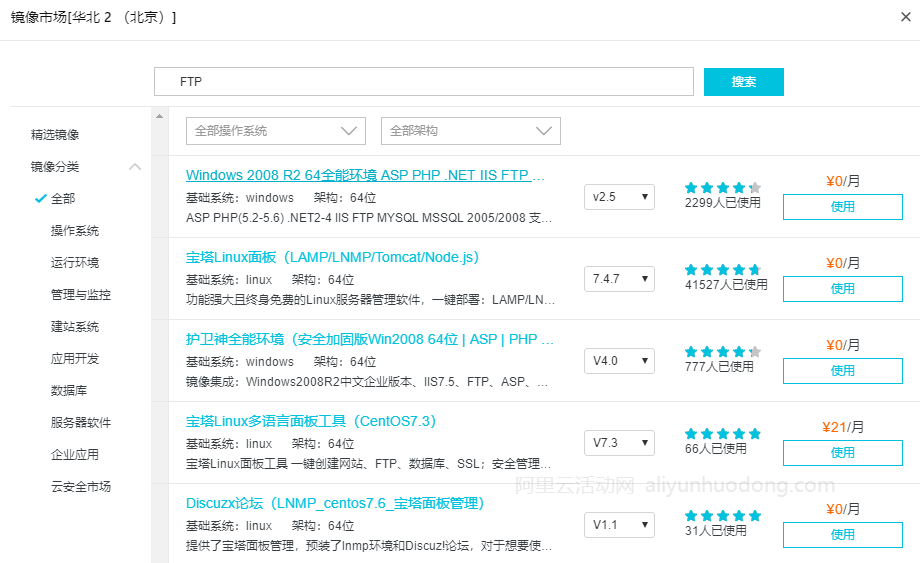Click the scroll-up arrow of the sidebar scrollbar
The height and width of the screenshot is (563, 920).
(x=160, y=116)
